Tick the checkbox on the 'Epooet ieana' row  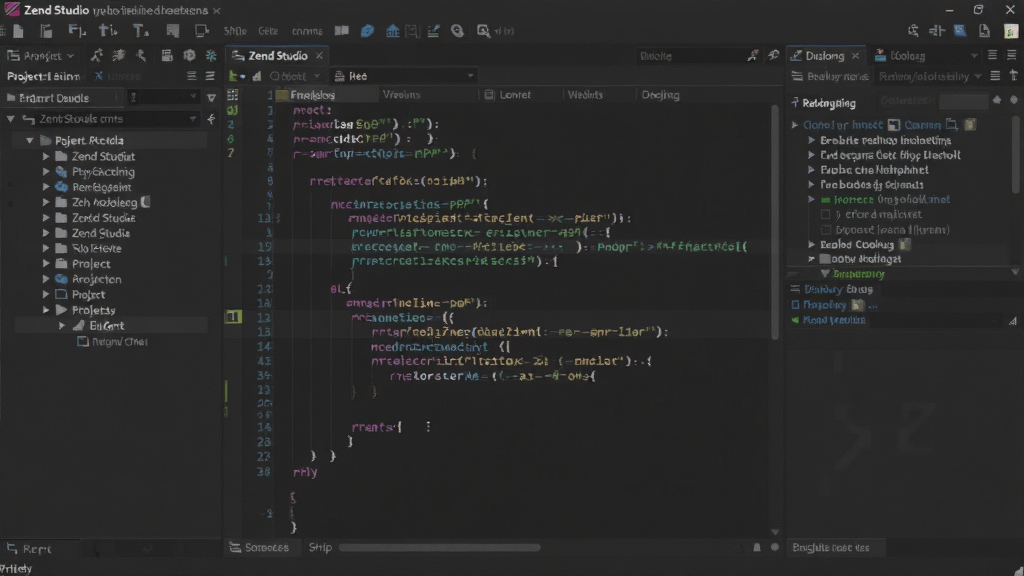coord(825,230)
